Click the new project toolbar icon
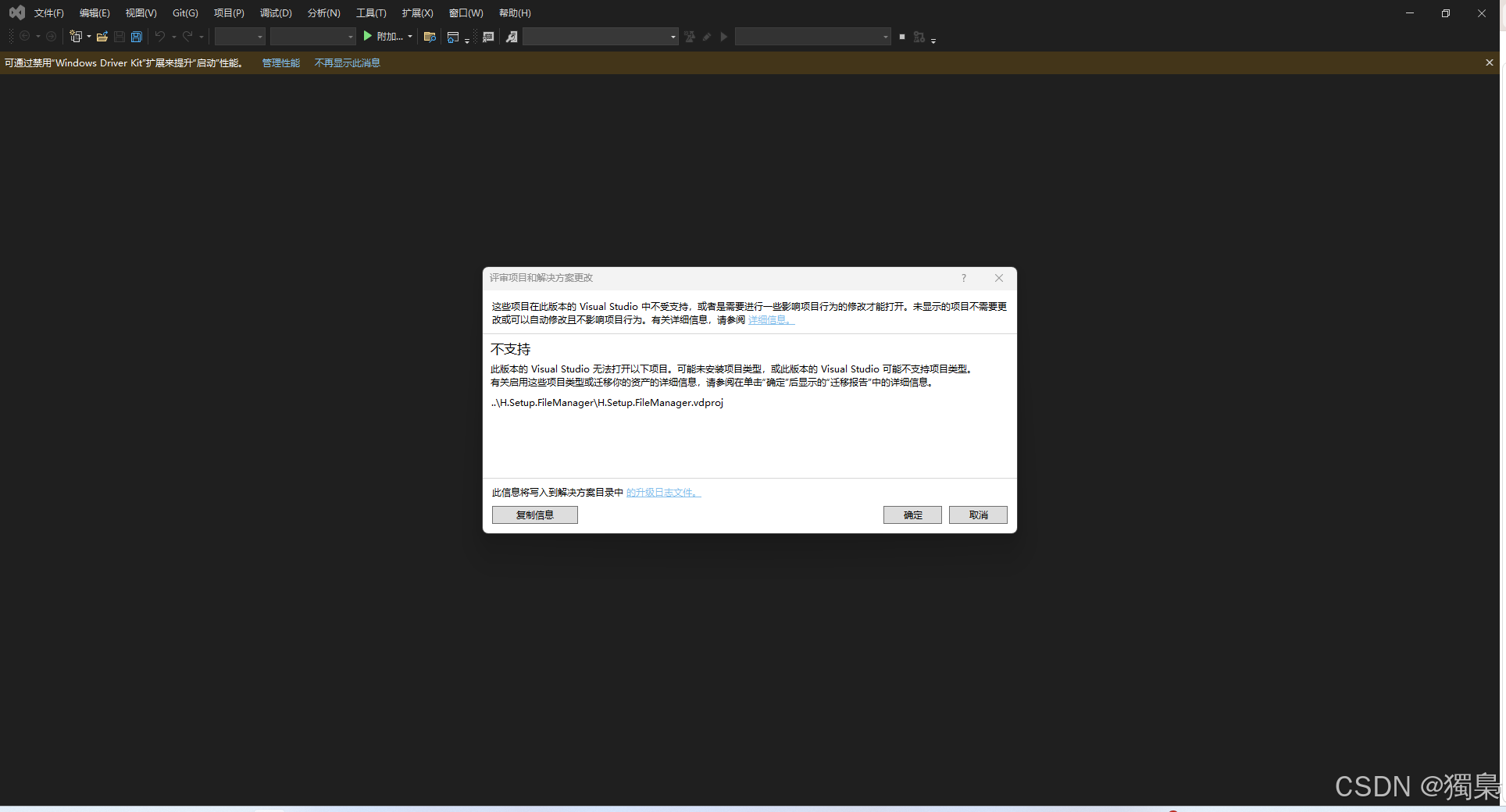 coord(76,37)
